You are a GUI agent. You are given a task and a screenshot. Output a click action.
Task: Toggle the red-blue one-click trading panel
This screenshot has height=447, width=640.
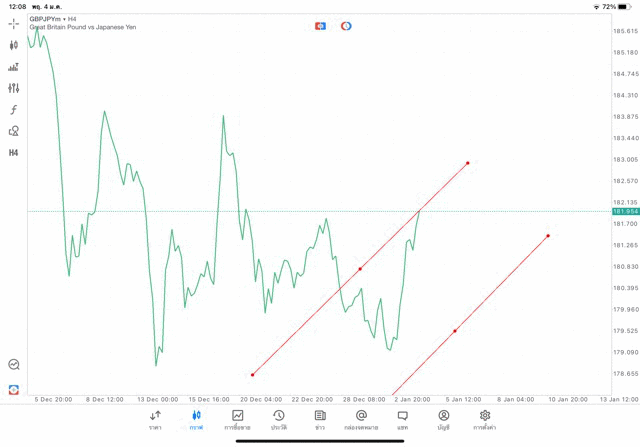tap(320, 25)
